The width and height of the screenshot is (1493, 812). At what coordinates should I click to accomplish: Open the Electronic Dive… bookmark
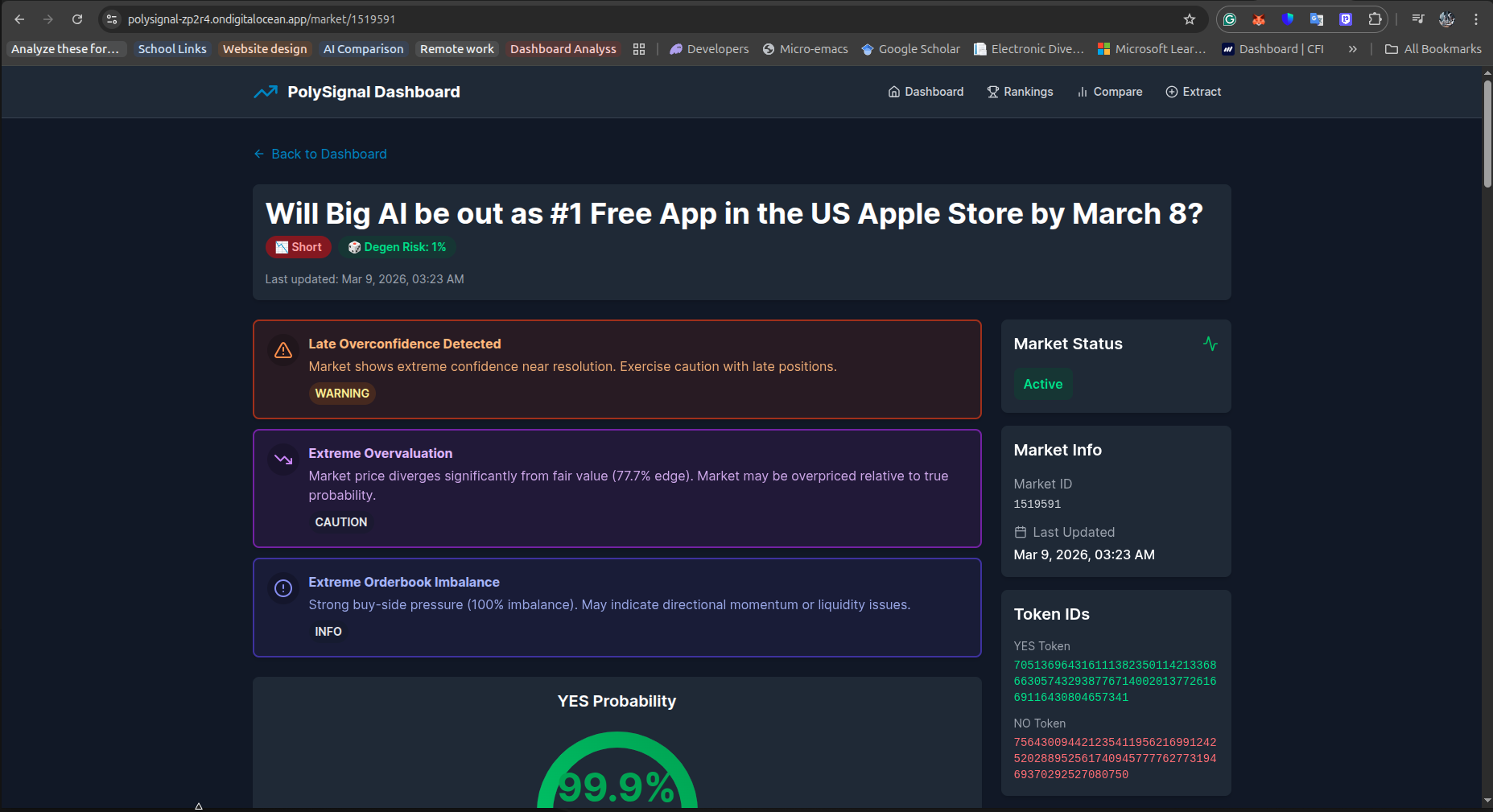(x=1029, y=49)
